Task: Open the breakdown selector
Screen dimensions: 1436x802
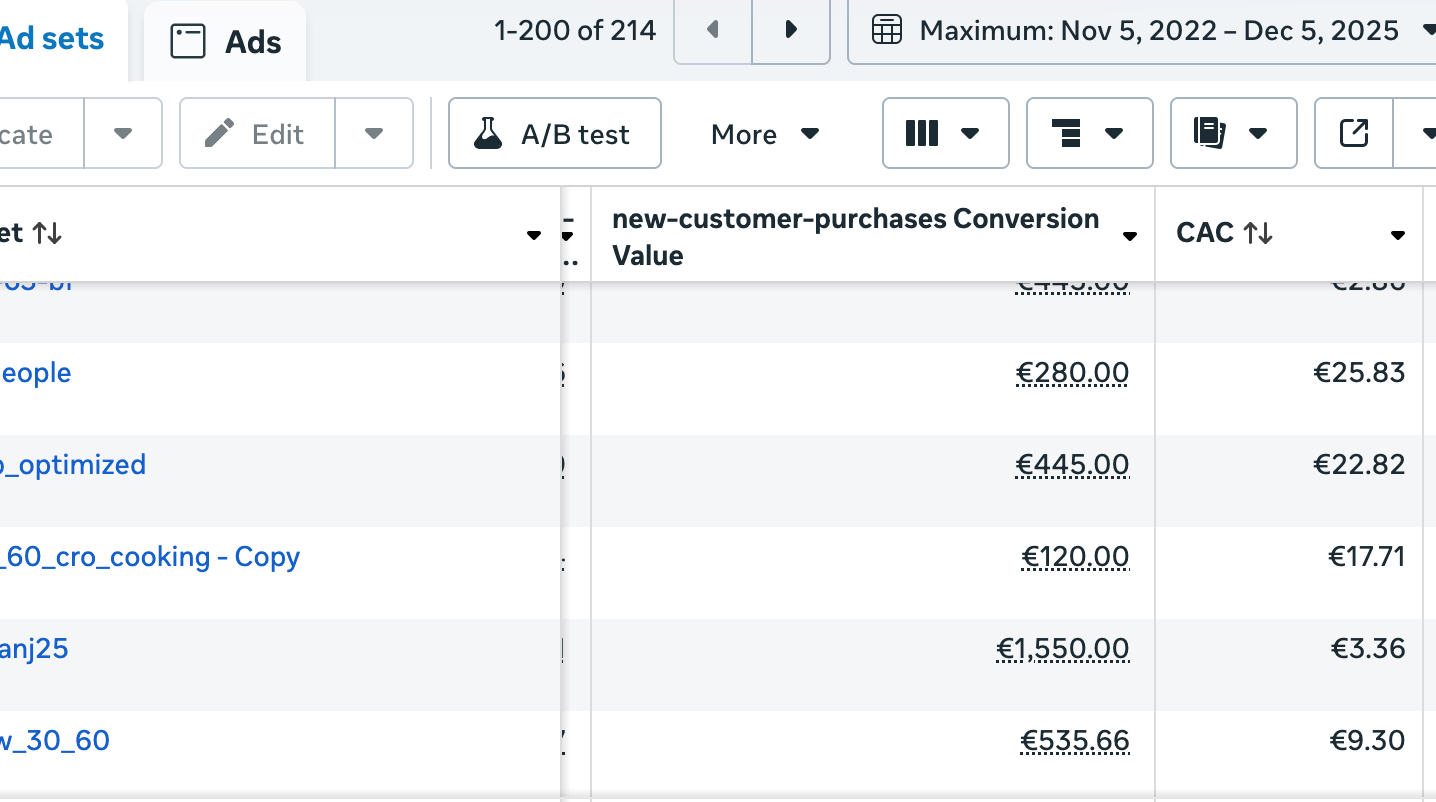Action: [1089, 134]
